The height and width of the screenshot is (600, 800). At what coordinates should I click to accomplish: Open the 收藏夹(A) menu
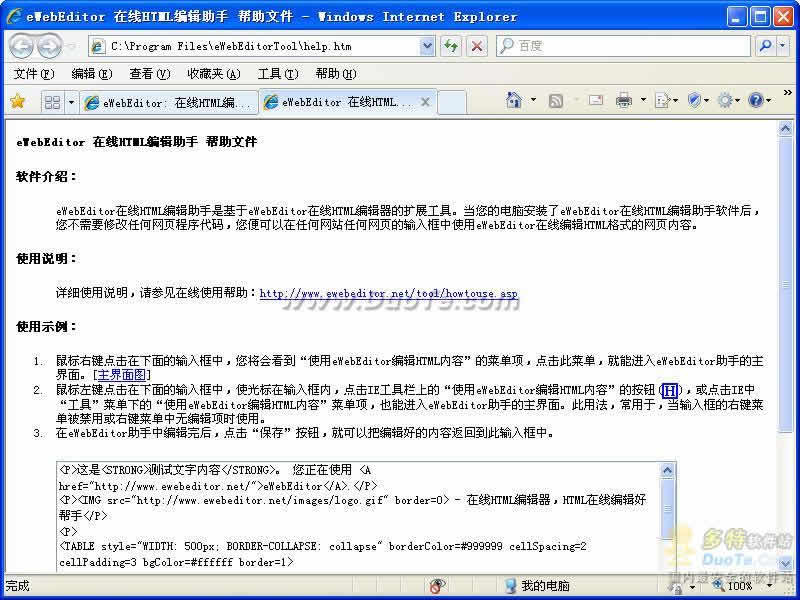tap(214, 74)
